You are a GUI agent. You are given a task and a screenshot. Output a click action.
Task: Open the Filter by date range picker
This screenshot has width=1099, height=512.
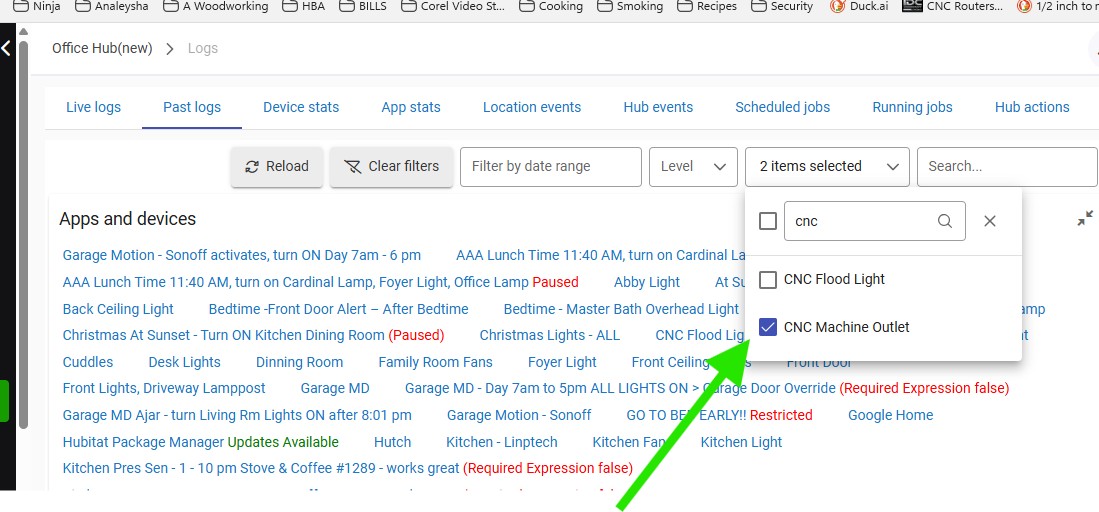point(550,167)
